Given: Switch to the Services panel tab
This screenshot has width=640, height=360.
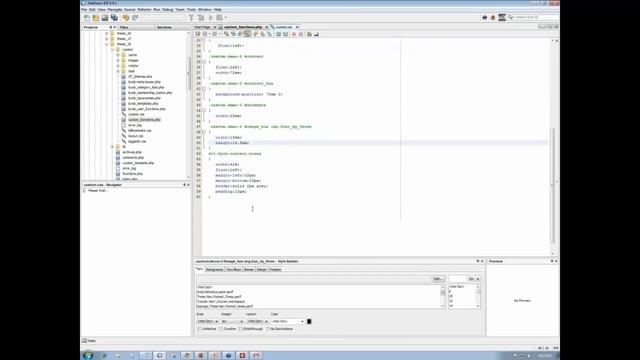Looking at the screenshot, I should click(x=164, y=27).
